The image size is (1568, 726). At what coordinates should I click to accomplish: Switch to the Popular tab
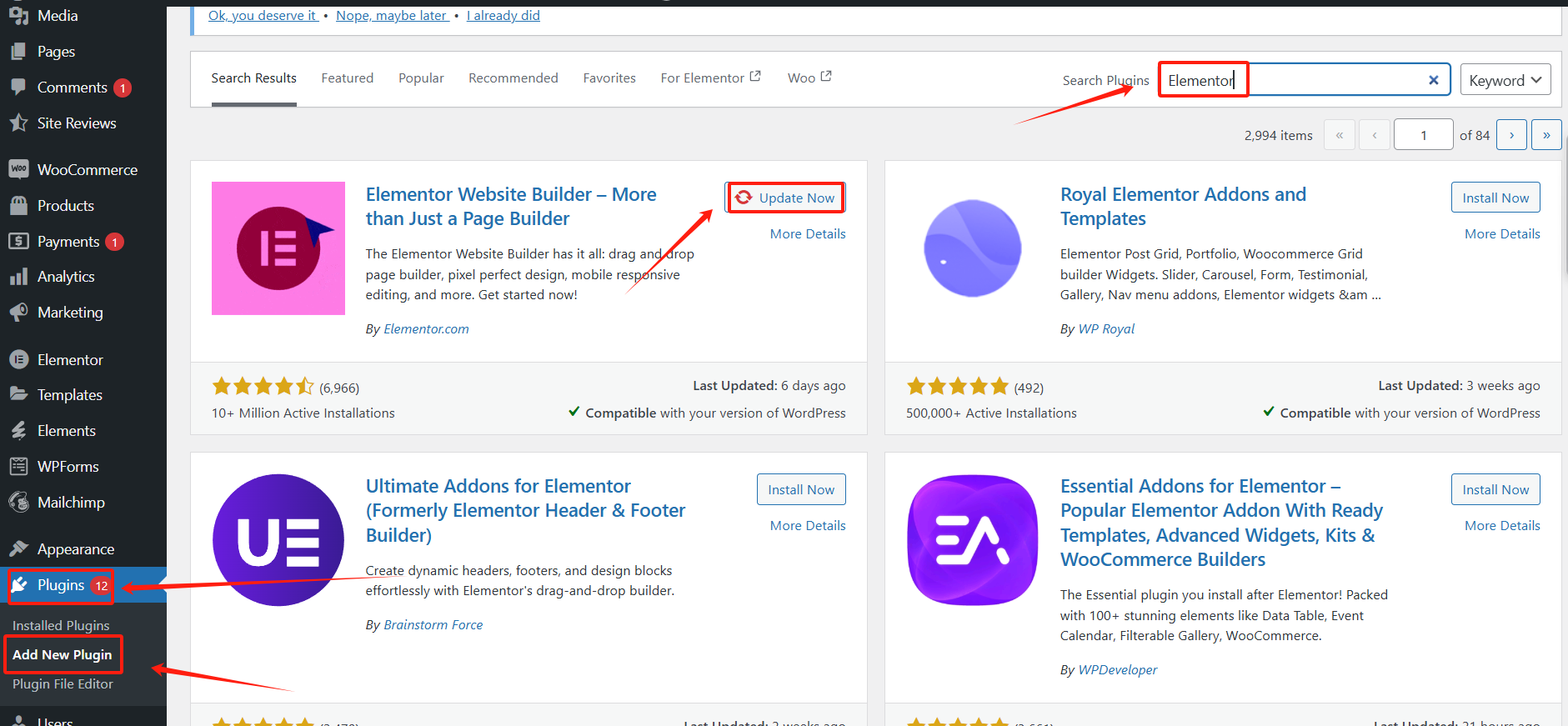coord(421,78)
